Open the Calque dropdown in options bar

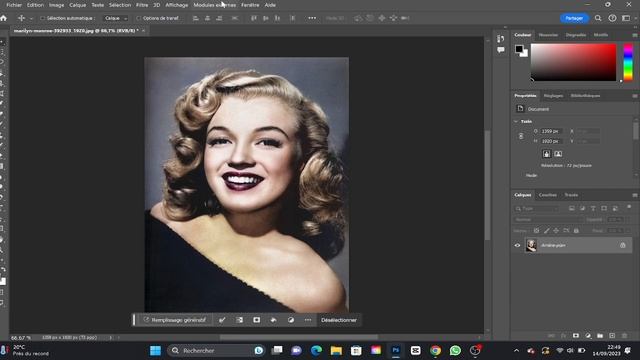pyautogui.click(x=116, y=18)
